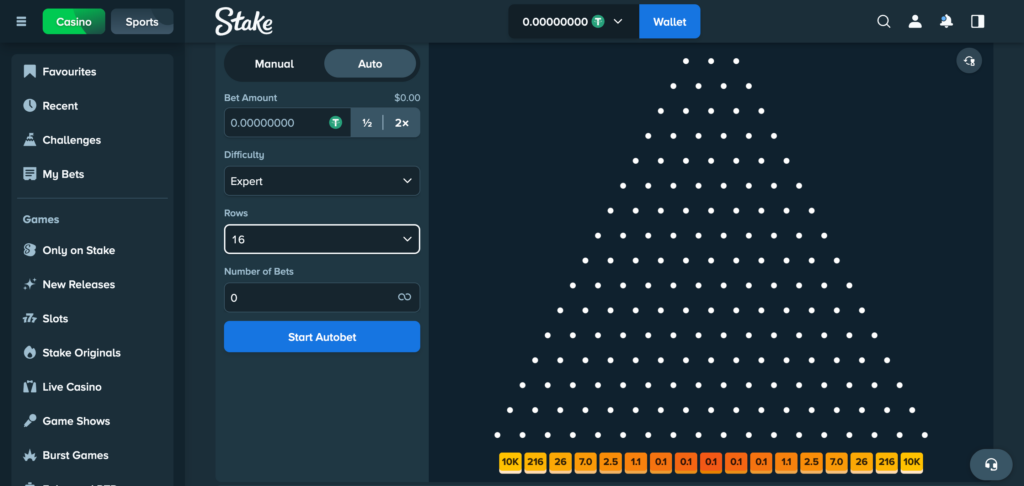The width and height of the screenshot is (1024, 486).
Task: Click the Stake logo
Action: click(x=244, y=22)
